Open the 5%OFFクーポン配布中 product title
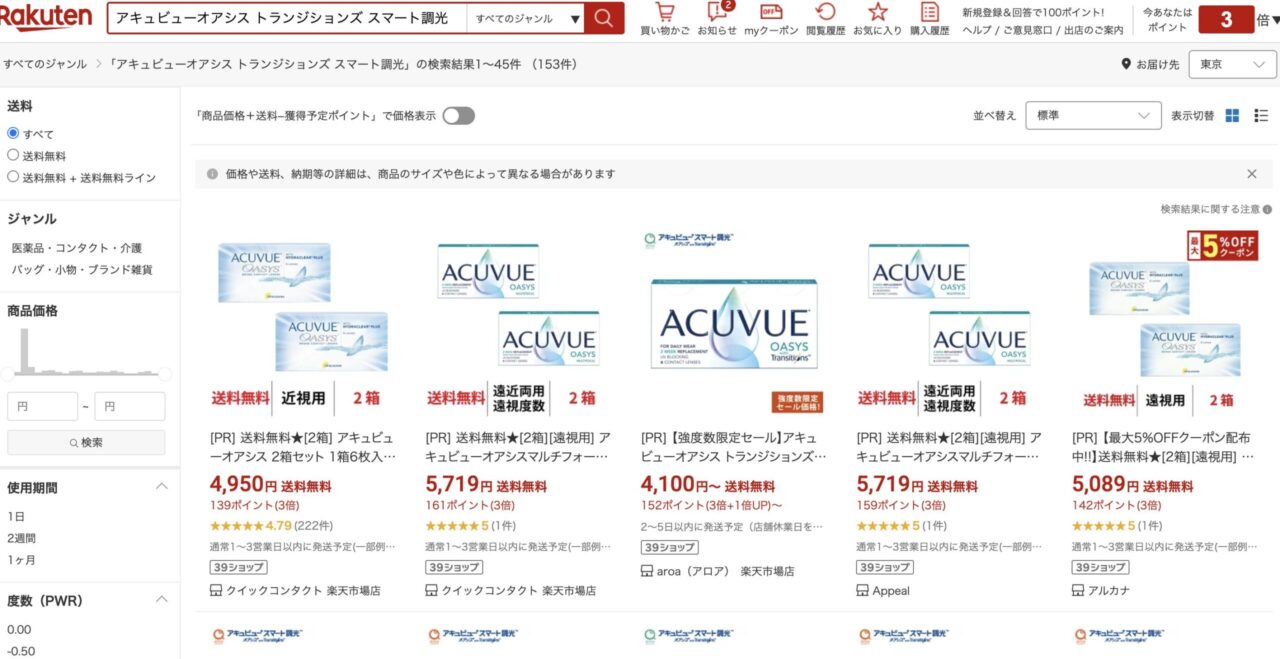The height and width of the screenshot is (659, 1280). (1164, 447)
